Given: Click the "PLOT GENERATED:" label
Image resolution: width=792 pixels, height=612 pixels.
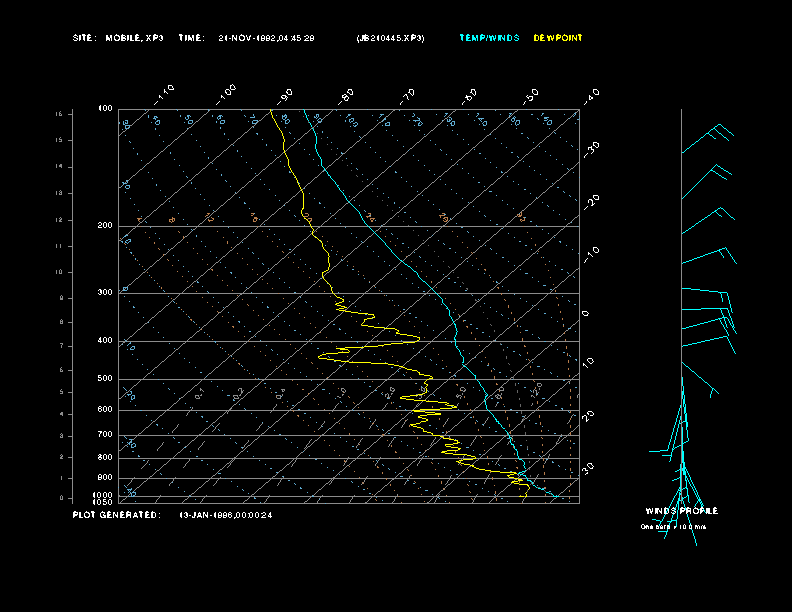Looking at the screenshot, I should tap(117, 515).
